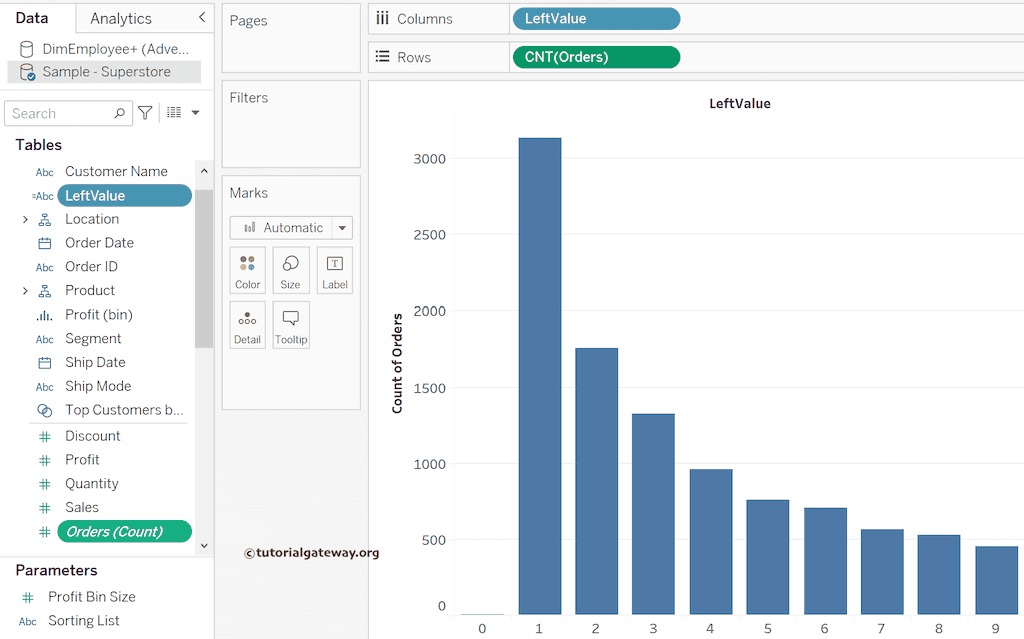This screenshot has width=1024, height=639.
Task: Open the Color mark card
Action: click(247, 270)
